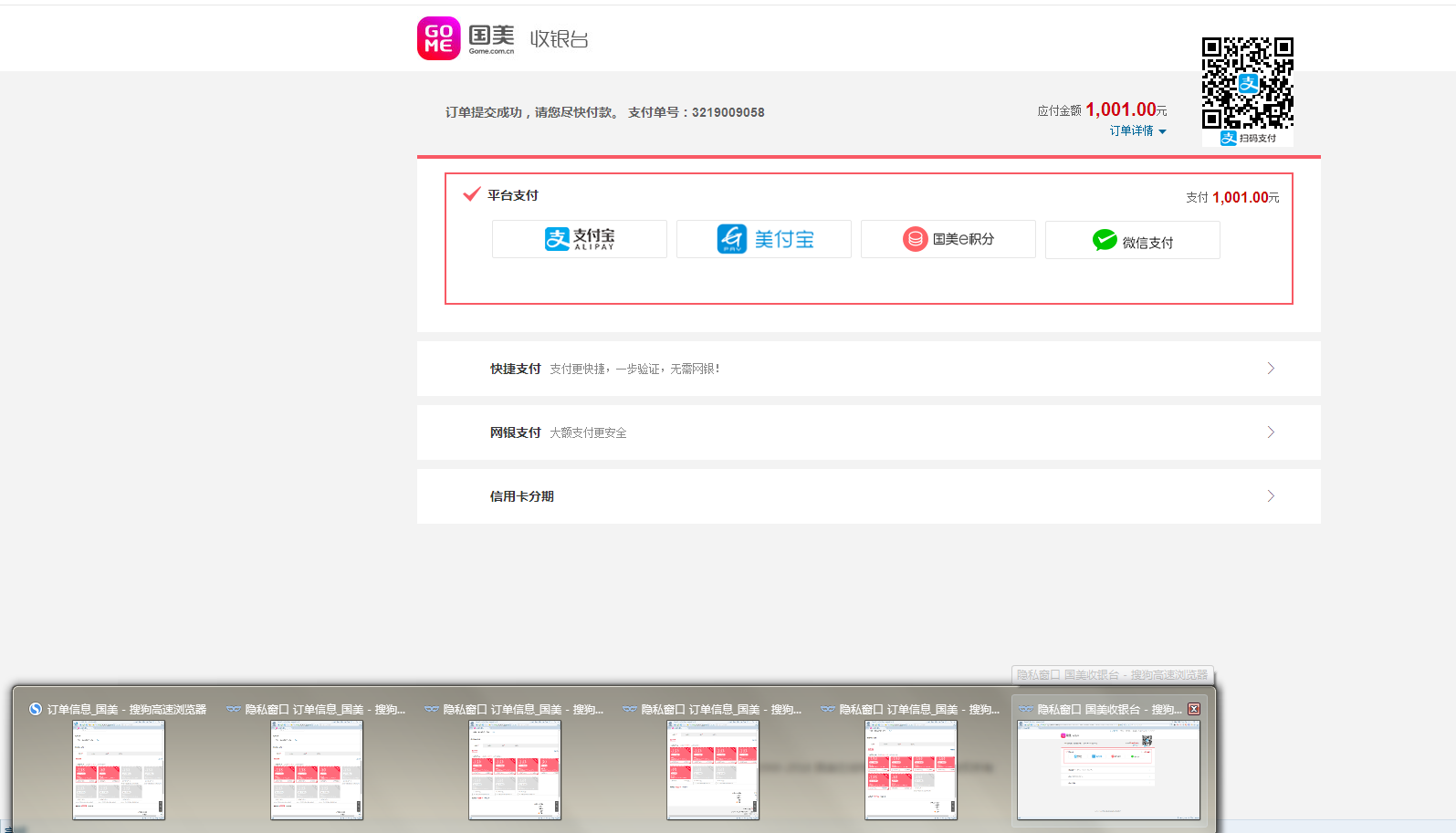1456x833 pixels.
Task: Click the 应付金额 1,001.00 amount text
Action: coord(1102,109)
